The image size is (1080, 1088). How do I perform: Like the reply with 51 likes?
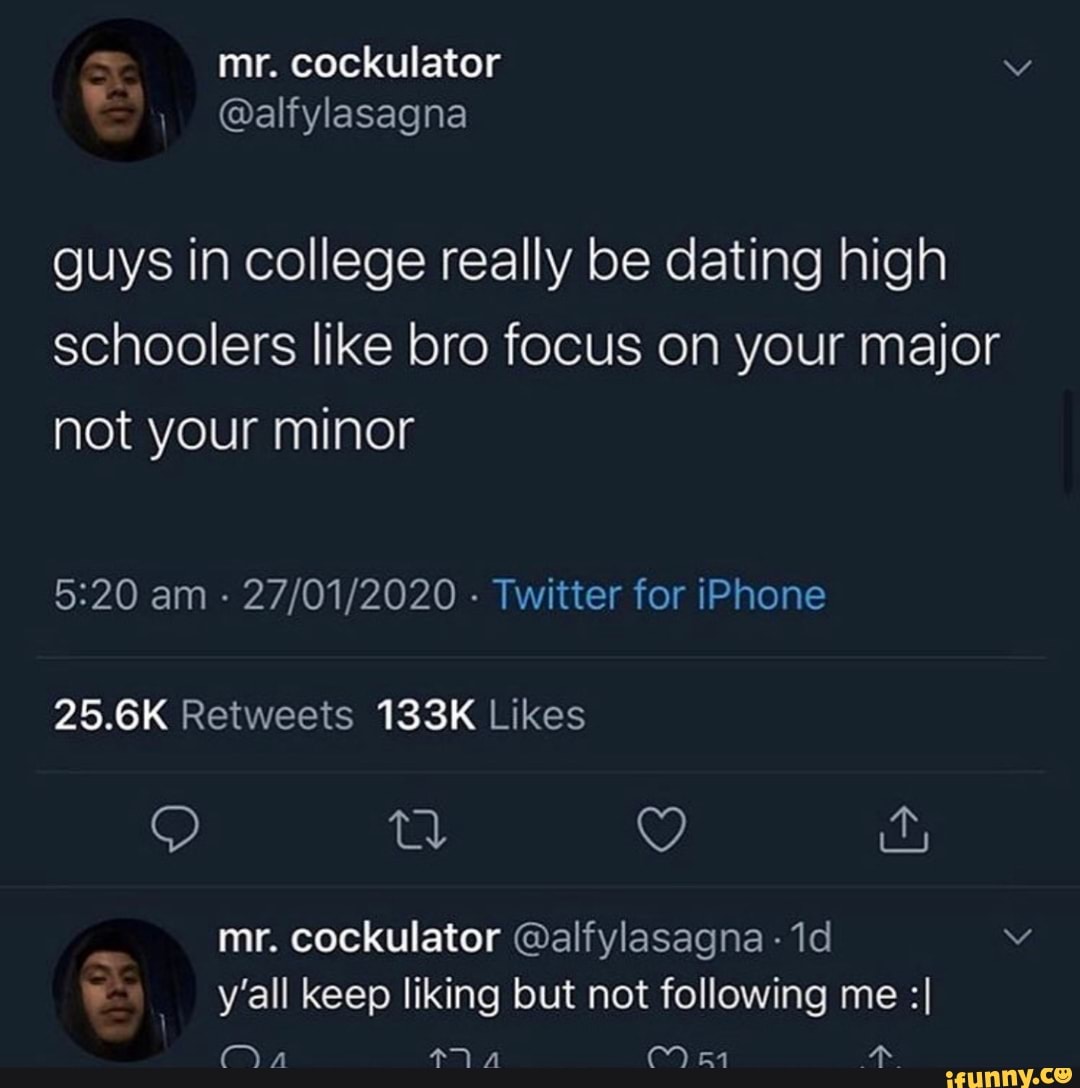(x=687, y=1057)
